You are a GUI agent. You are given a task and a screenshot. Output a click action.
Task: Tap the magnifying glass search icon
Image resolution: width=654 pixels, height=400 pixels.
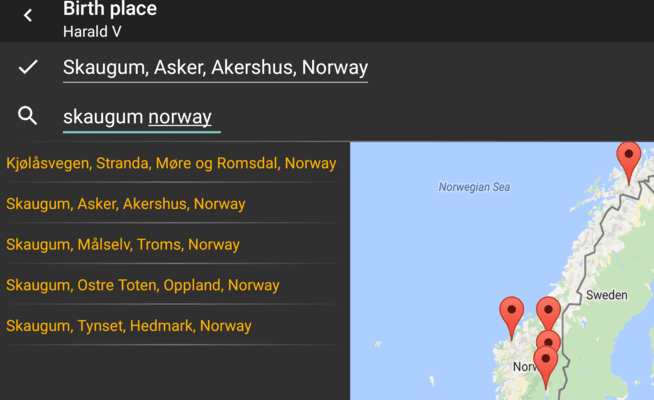click(x=28, y=116)
